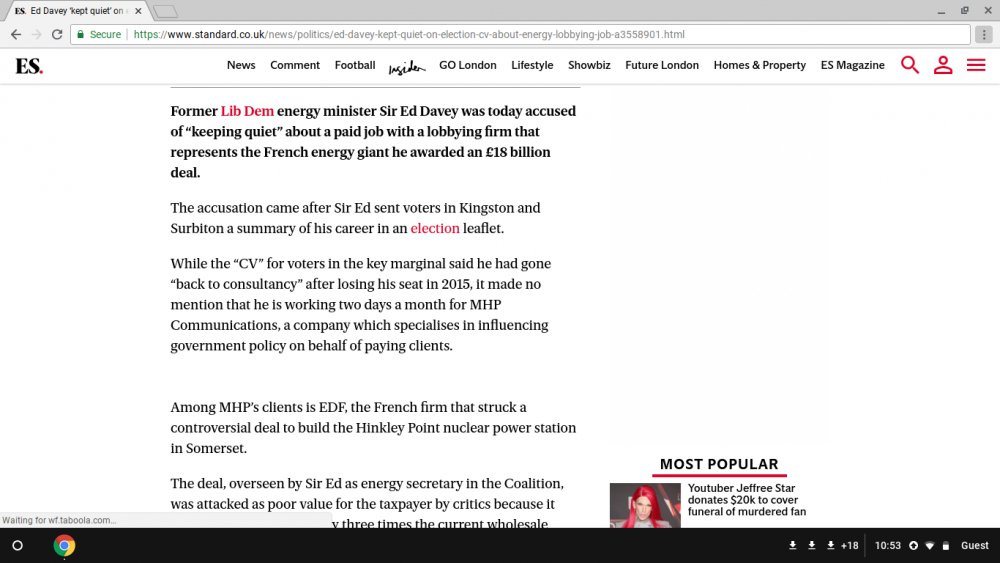This screenshot has height=563, width=1000.
Task: Open the Insider section logo
Action: coord(407,66)
